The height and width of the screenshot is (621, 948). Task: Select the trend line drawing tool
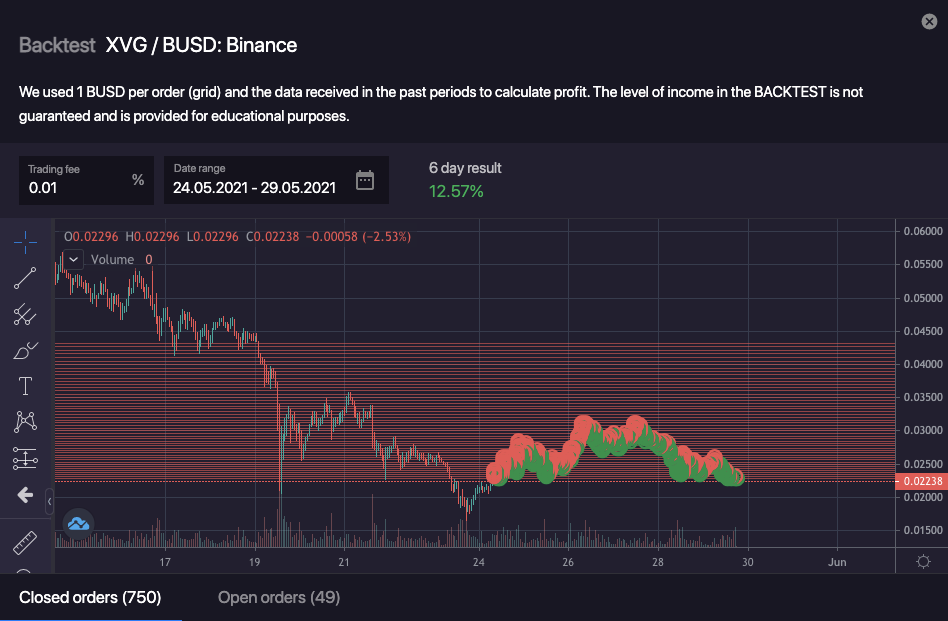click(x=26, y=279)
